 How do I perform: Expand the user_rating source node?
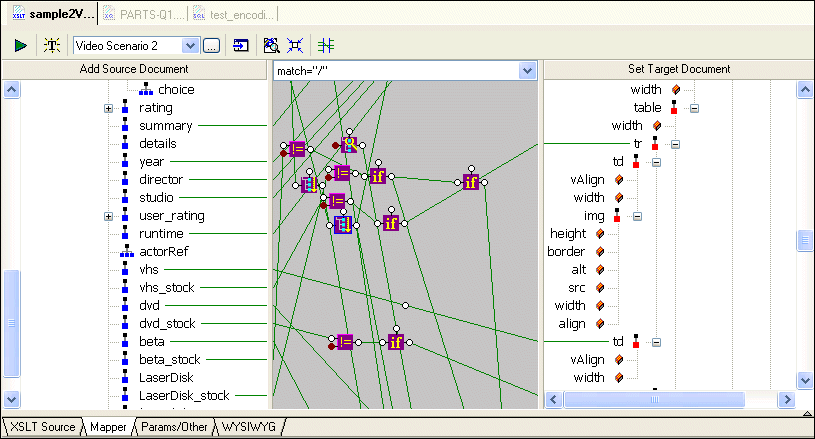(x=108, y=216)
